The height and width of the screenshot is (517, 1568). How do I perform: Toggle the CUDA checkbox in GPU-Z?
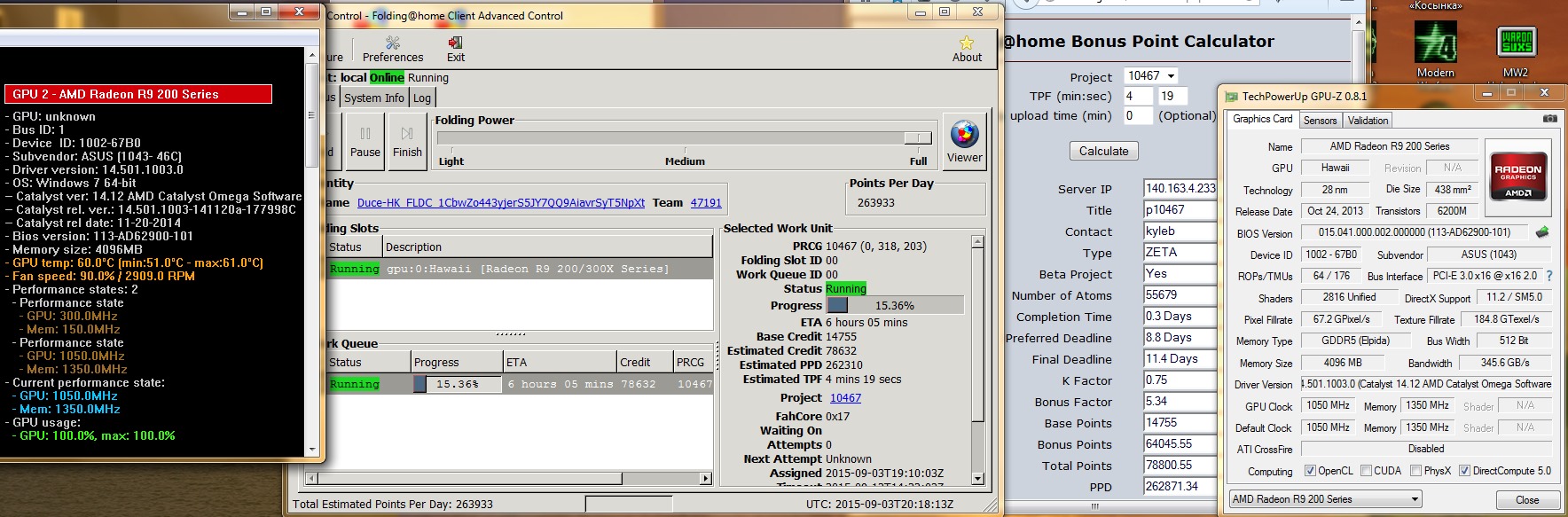[1366, 471]
